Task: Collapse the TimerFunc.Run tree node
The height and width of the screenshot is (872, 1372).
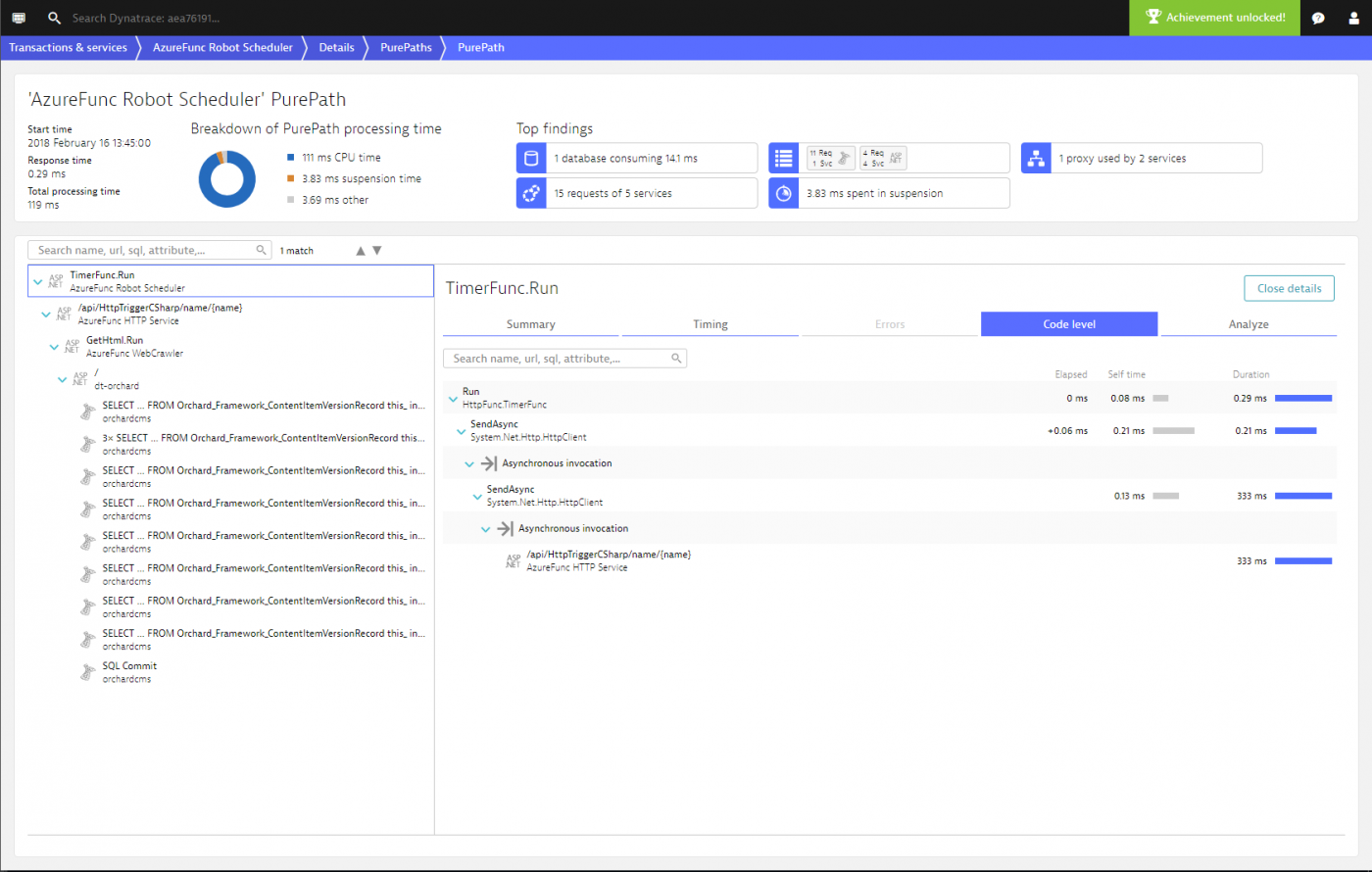Action: coord(37,282)
